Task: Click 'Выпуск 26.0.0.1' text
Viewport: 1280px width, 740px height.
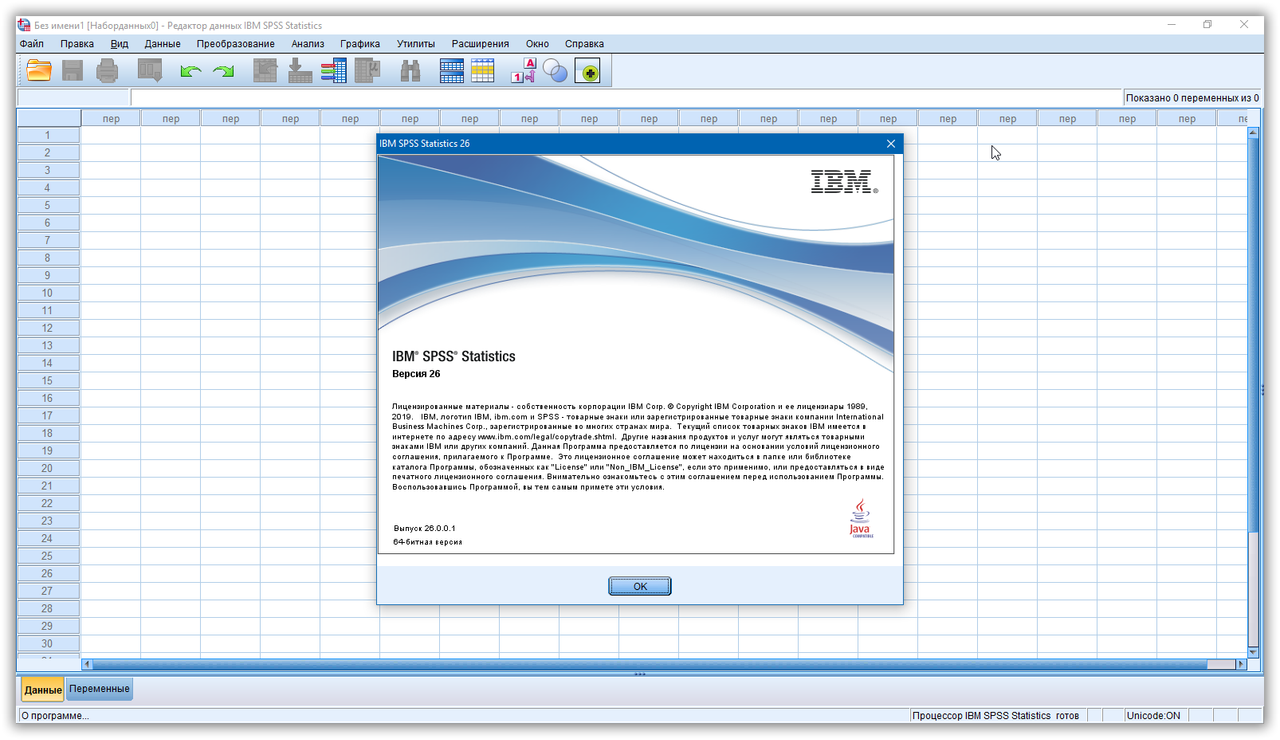Action: tap(425, 528)
